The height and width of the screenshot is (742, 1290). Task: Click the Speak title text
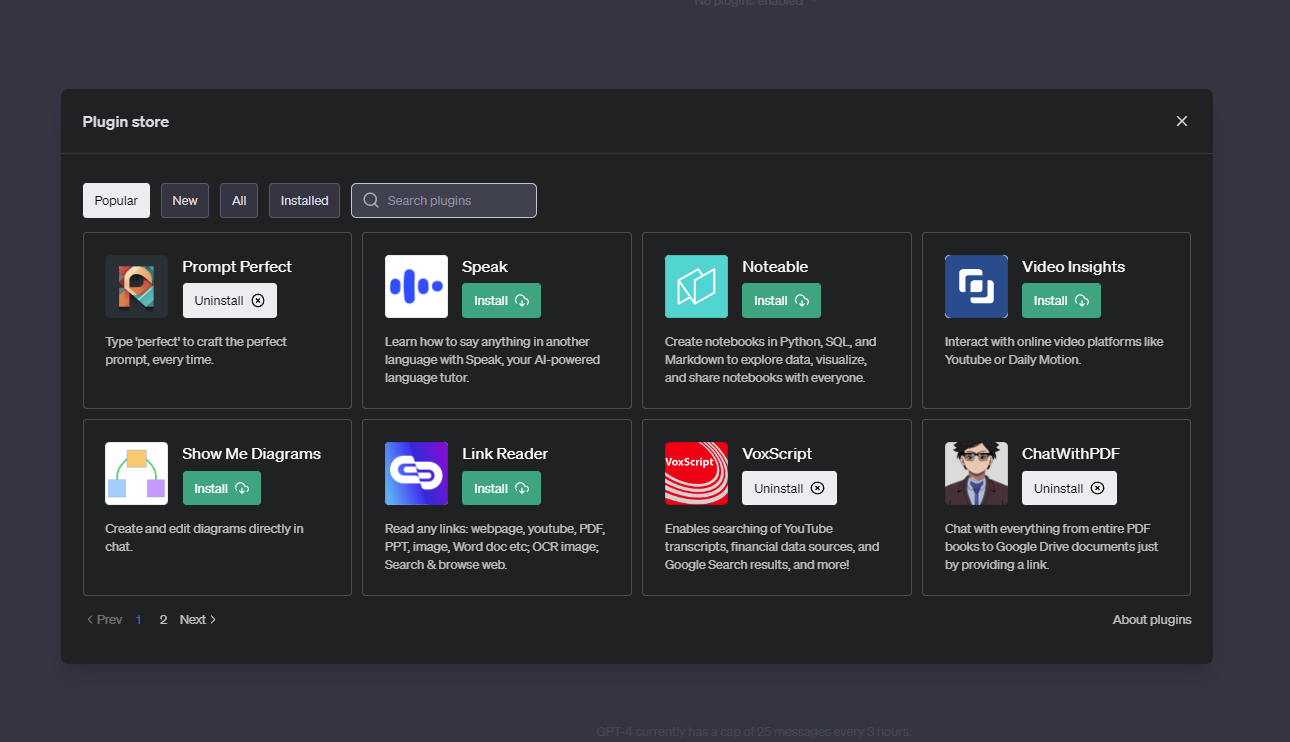(x=485, y=267)
